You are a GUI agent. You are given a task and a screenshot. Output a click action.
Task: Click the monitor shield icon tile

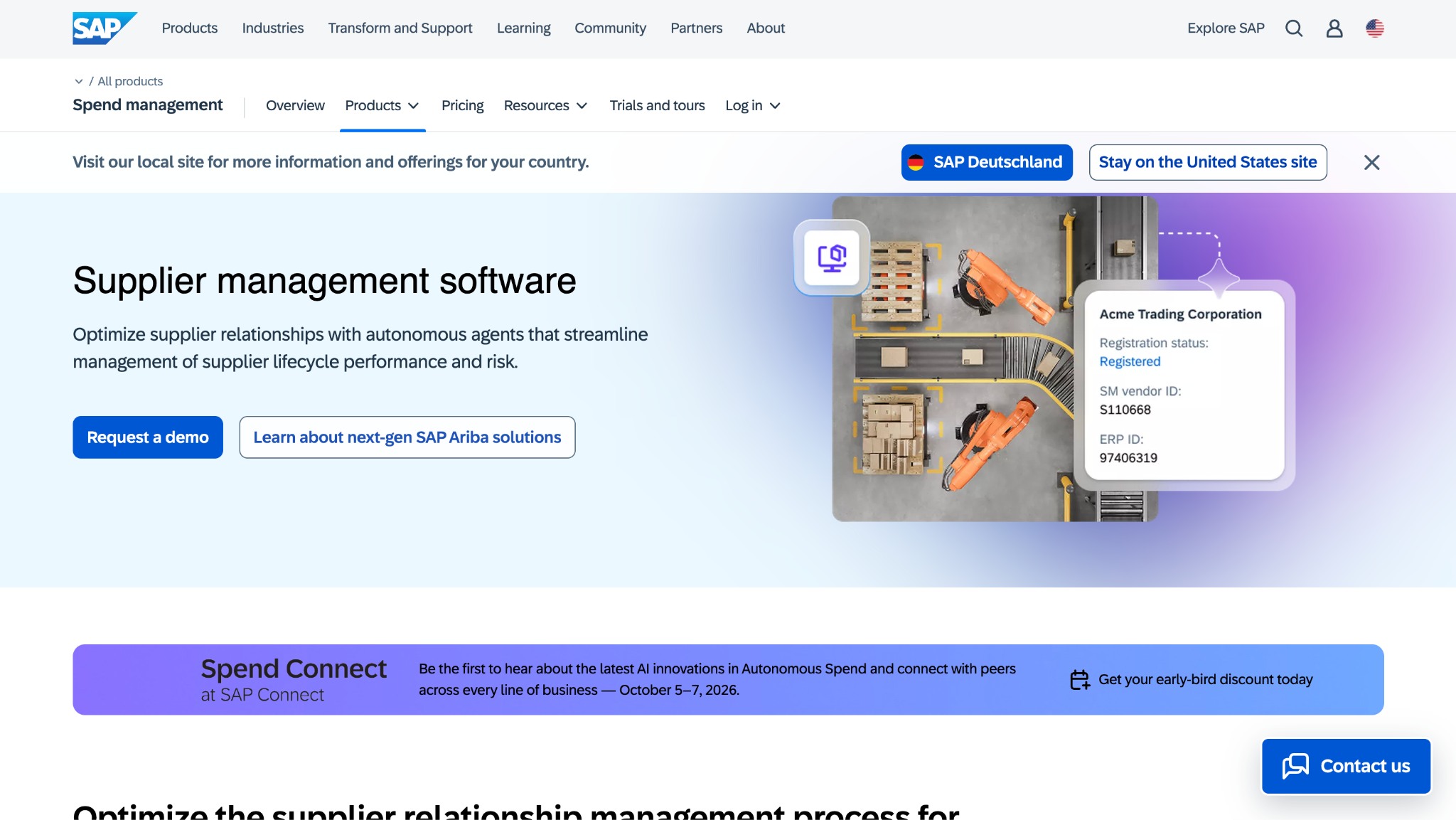coord(832,257)
